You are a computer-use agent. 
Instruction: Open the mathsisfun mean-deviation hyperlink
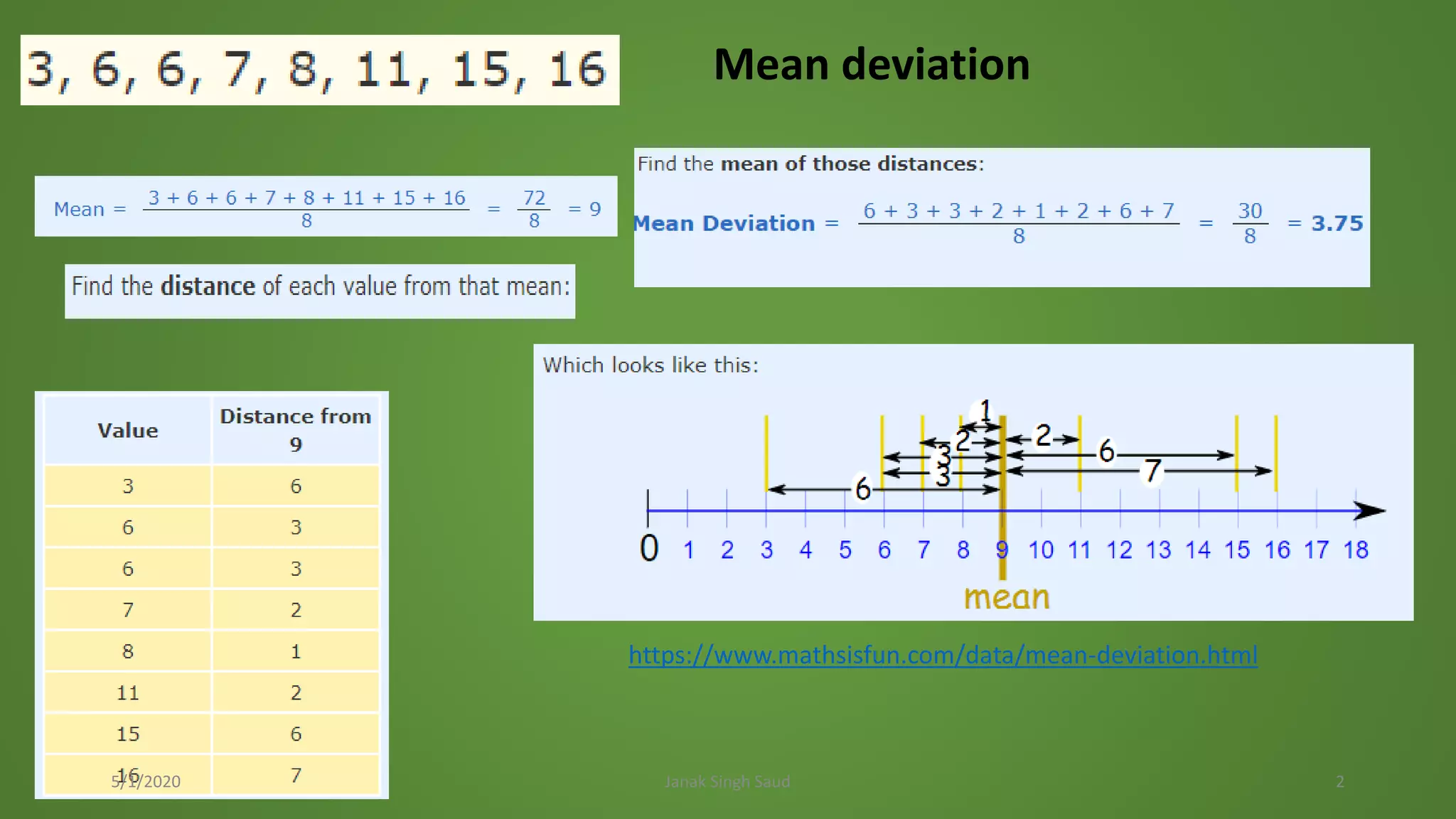(943, 655)
